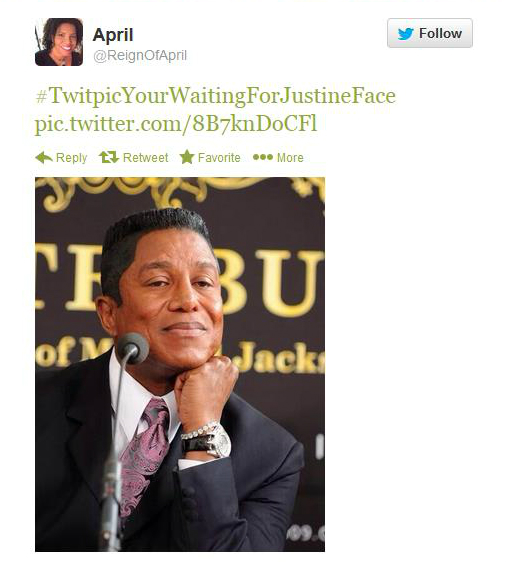Screen dimensions: 507x563
Task: Click the Reply text label
Action: pyautogui.click(x=71, y=158)
